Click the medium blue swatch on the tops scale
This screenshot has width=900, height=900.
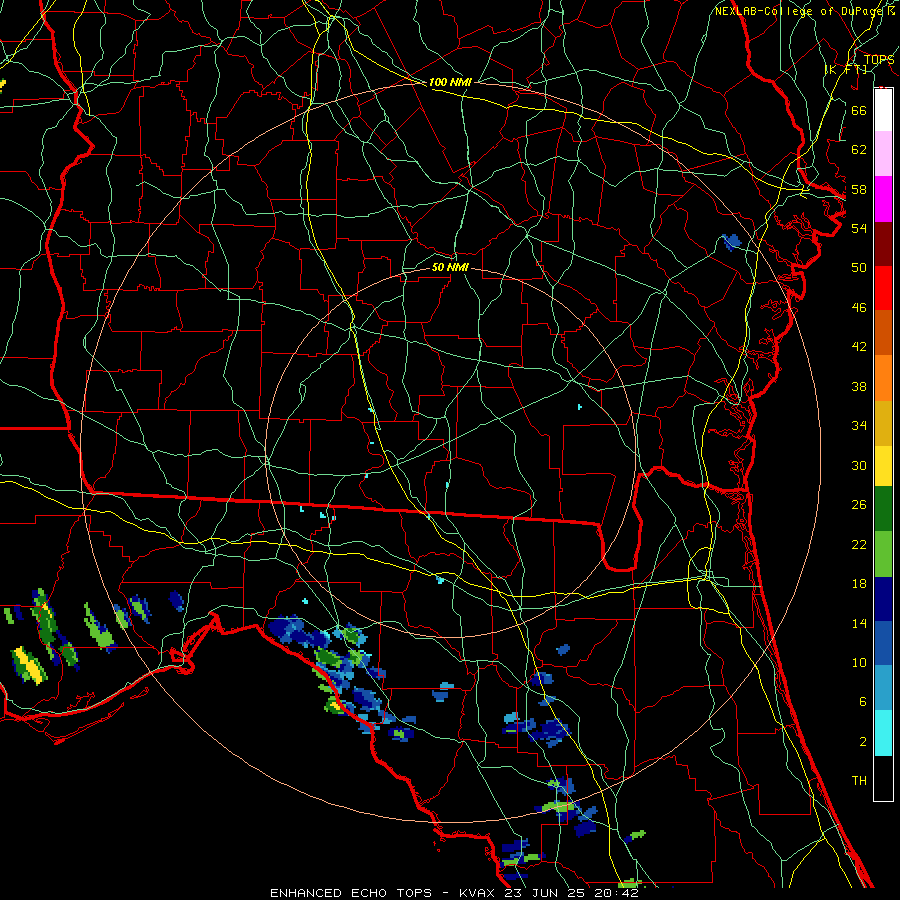click(883, 643)
